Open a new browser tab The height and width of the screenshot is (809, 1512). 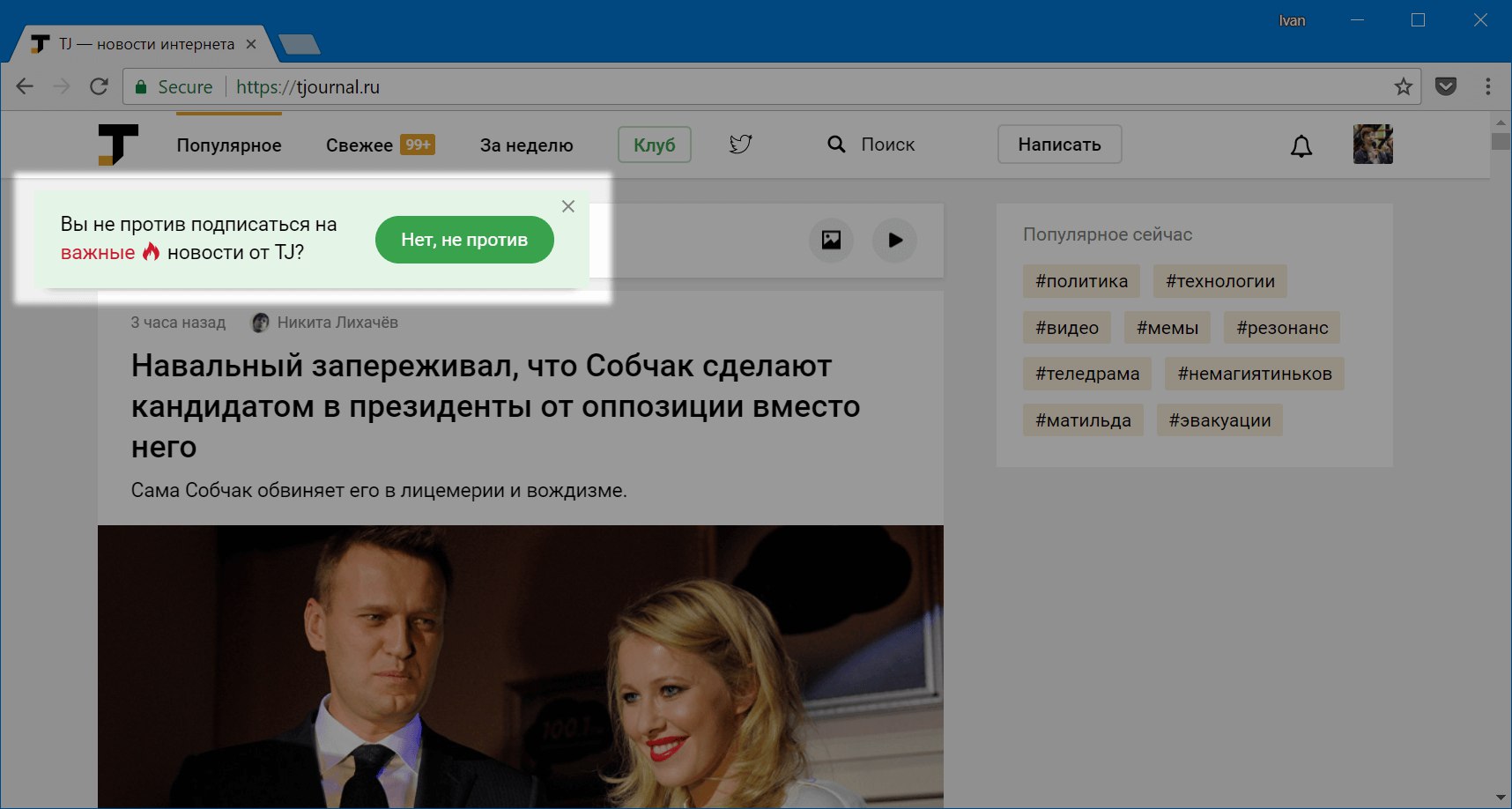coord(299,44)
